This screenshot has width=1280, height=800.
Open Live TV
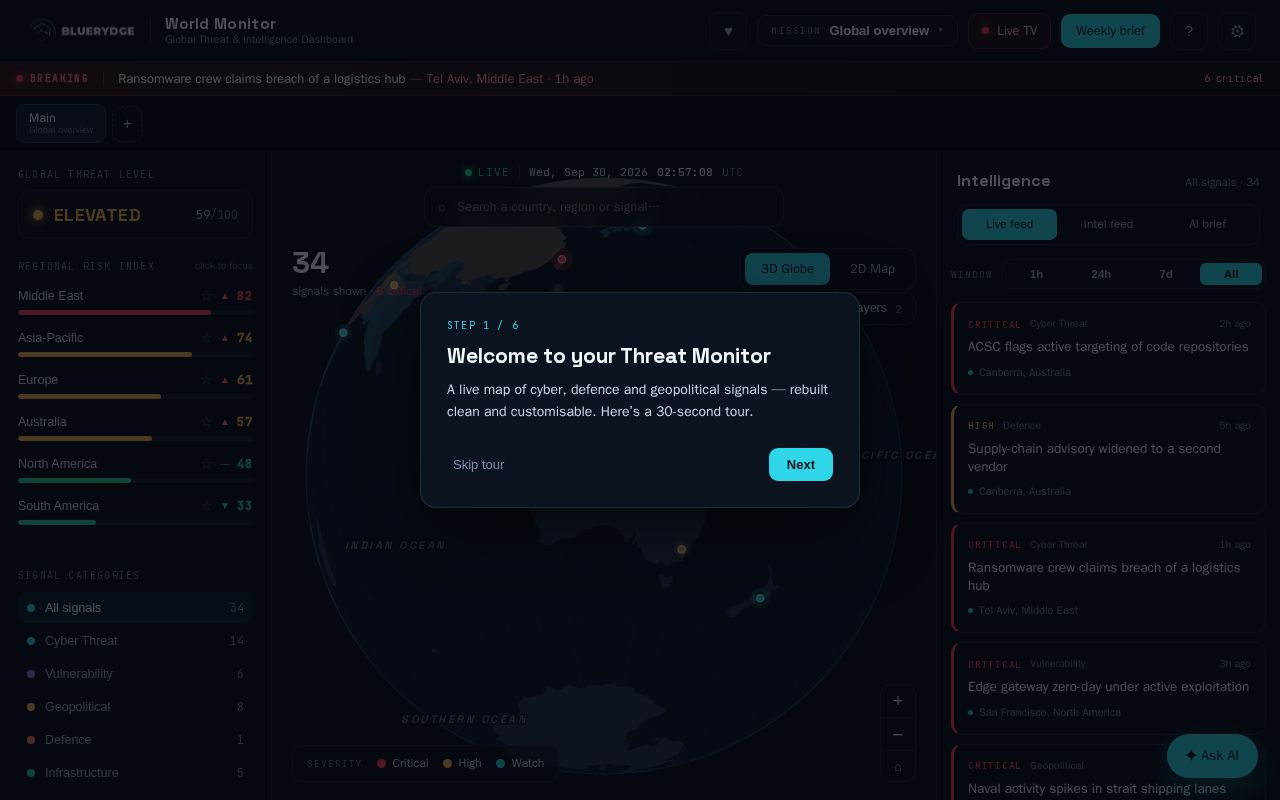coord(1009,31)
